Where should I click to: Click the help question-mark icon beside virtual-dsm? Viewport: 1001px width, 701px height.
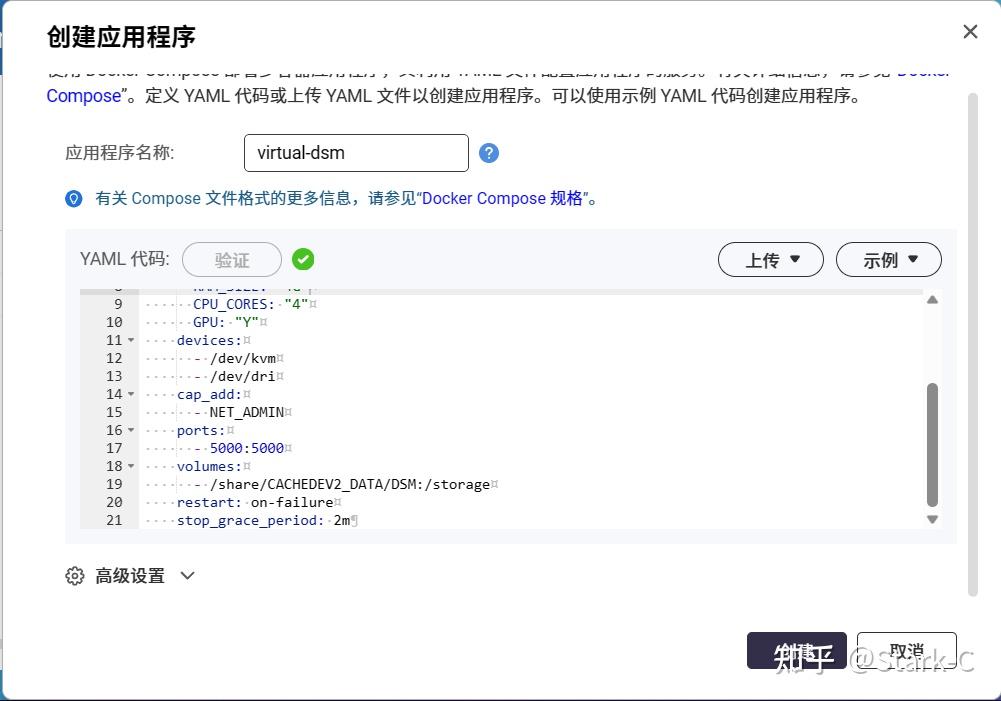489,152
